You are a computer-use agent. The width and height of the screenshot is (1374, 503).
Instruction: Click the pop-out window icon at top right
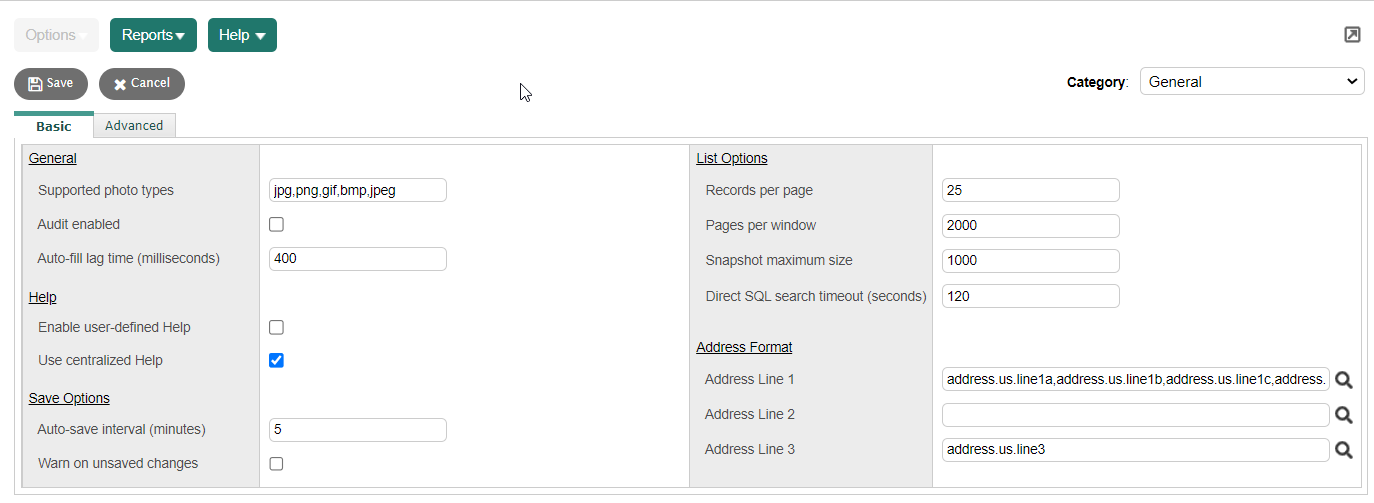1352,35
